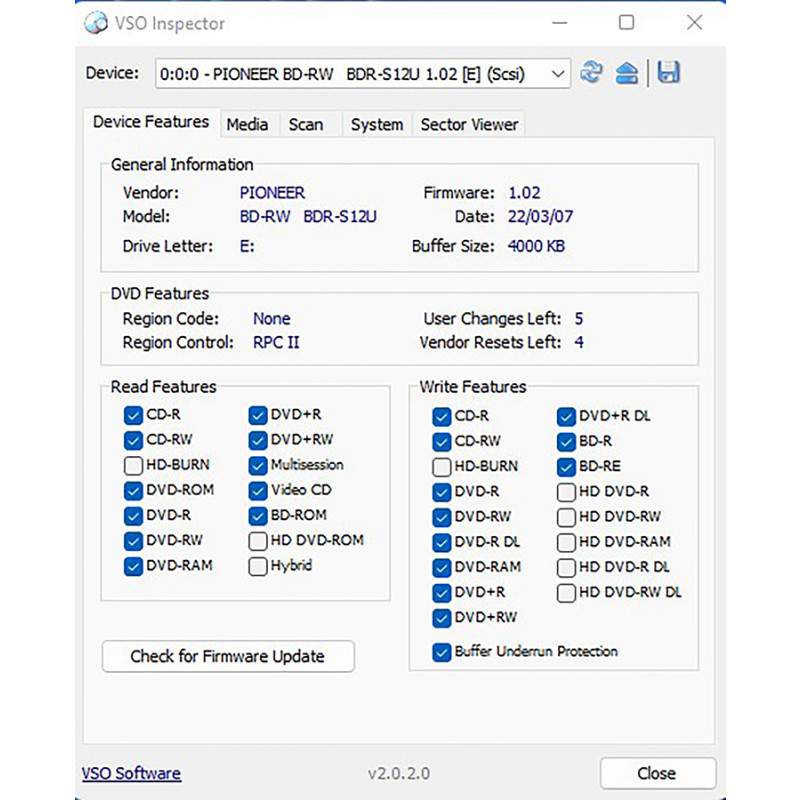Image resolution: width=800 pixels, height=800 pixels.
Task: Open the Device selection dropdown
Action: [x=363, y=73]
